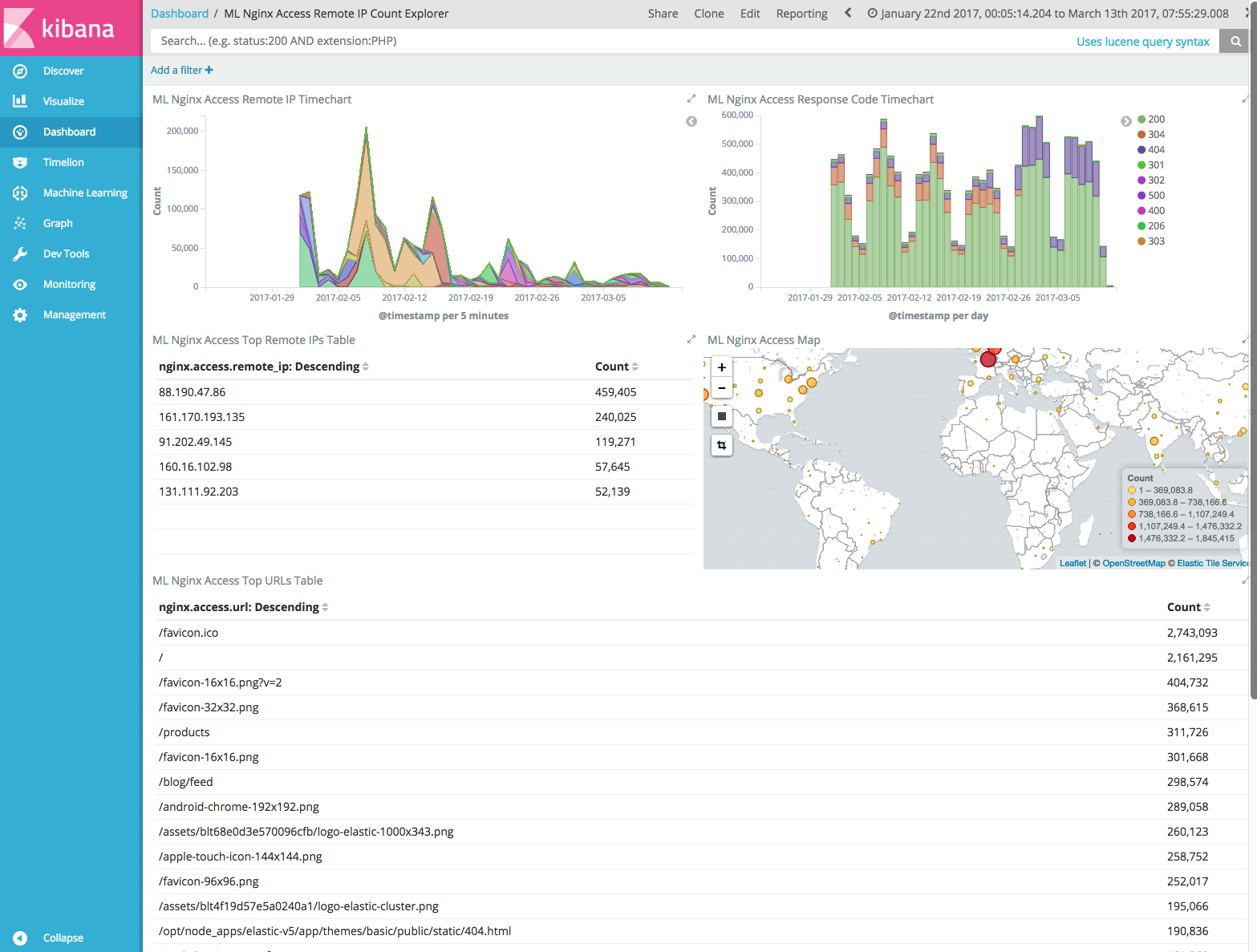Screen dimensions: 1257x952
Task: Click the map fit bounds crop icon
Action: pos(722,445)
